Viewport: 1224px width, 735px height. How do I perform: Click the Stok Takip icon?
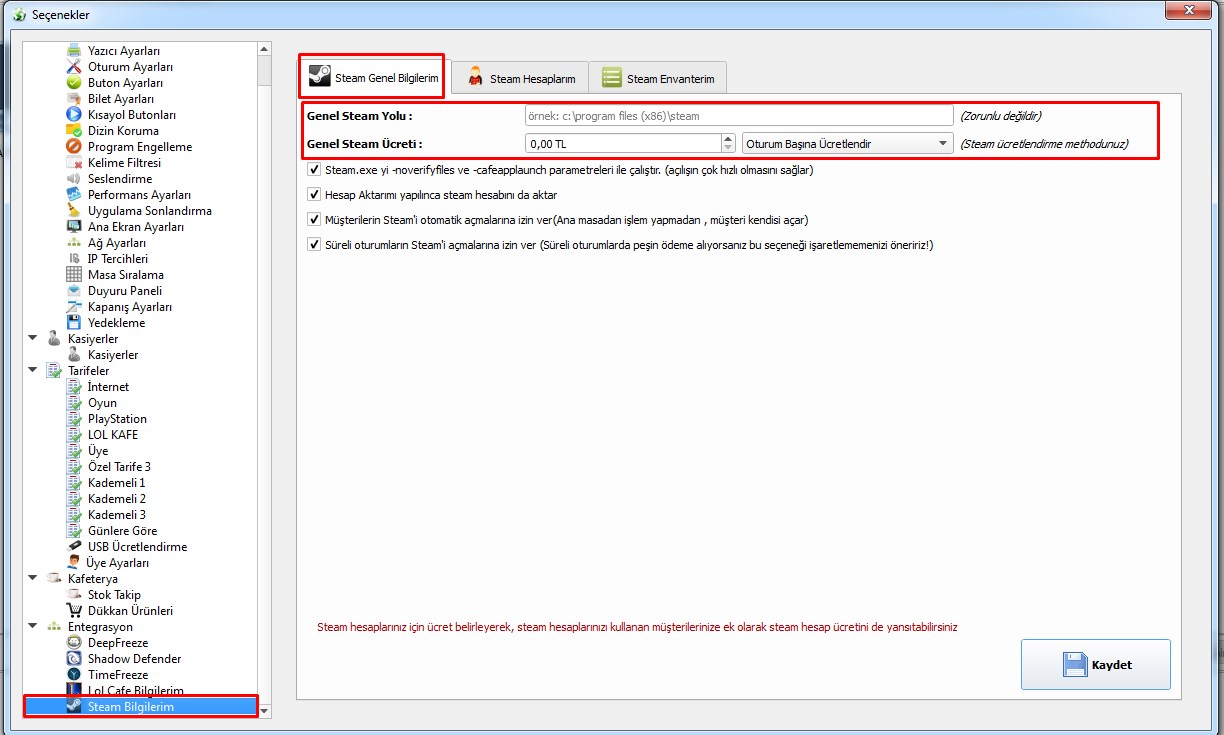(x=74, y=595)
